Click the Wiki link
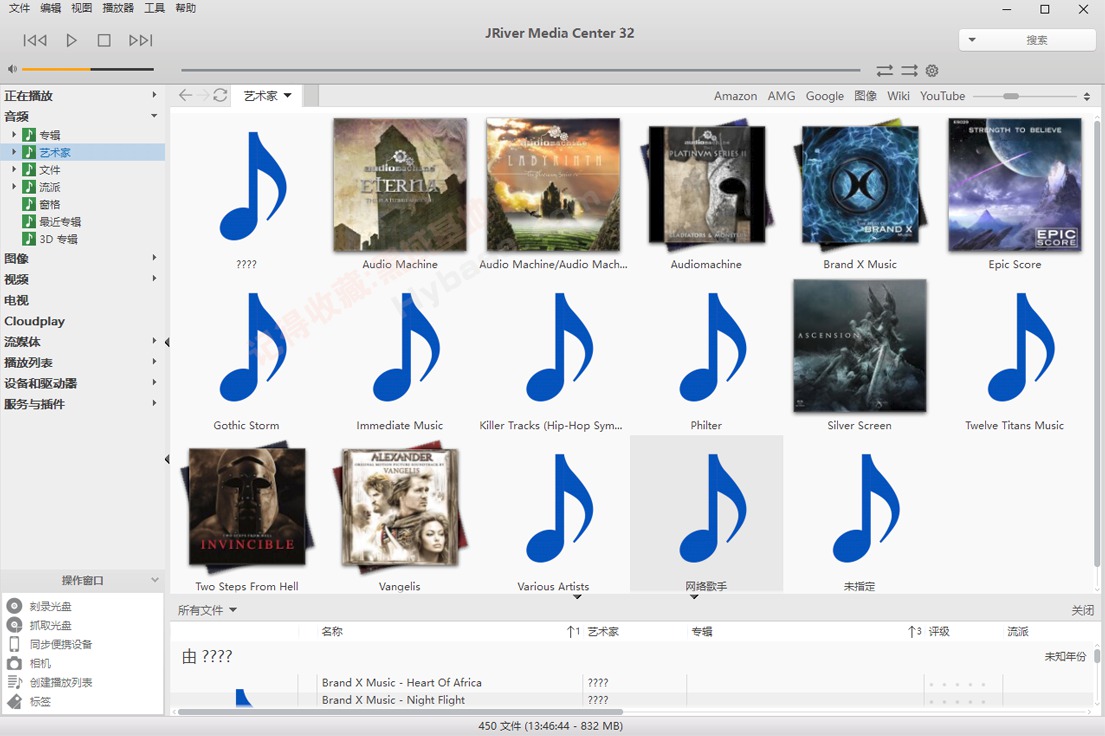 pos(898,96)
